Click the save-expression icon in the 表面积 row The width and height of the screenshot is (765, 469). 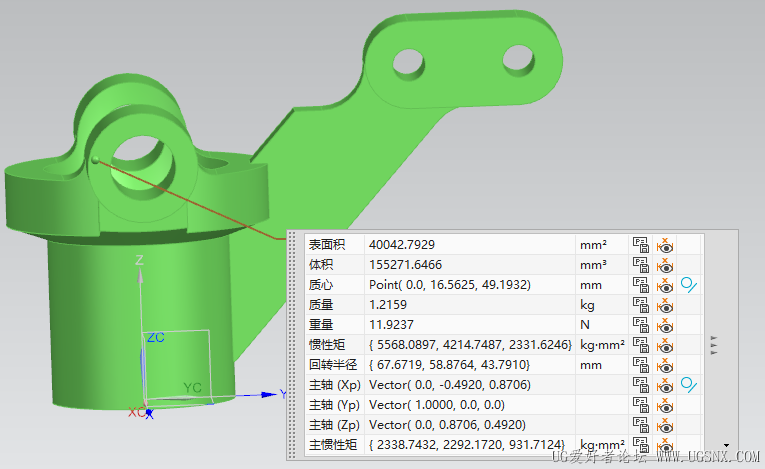[641, 245]
